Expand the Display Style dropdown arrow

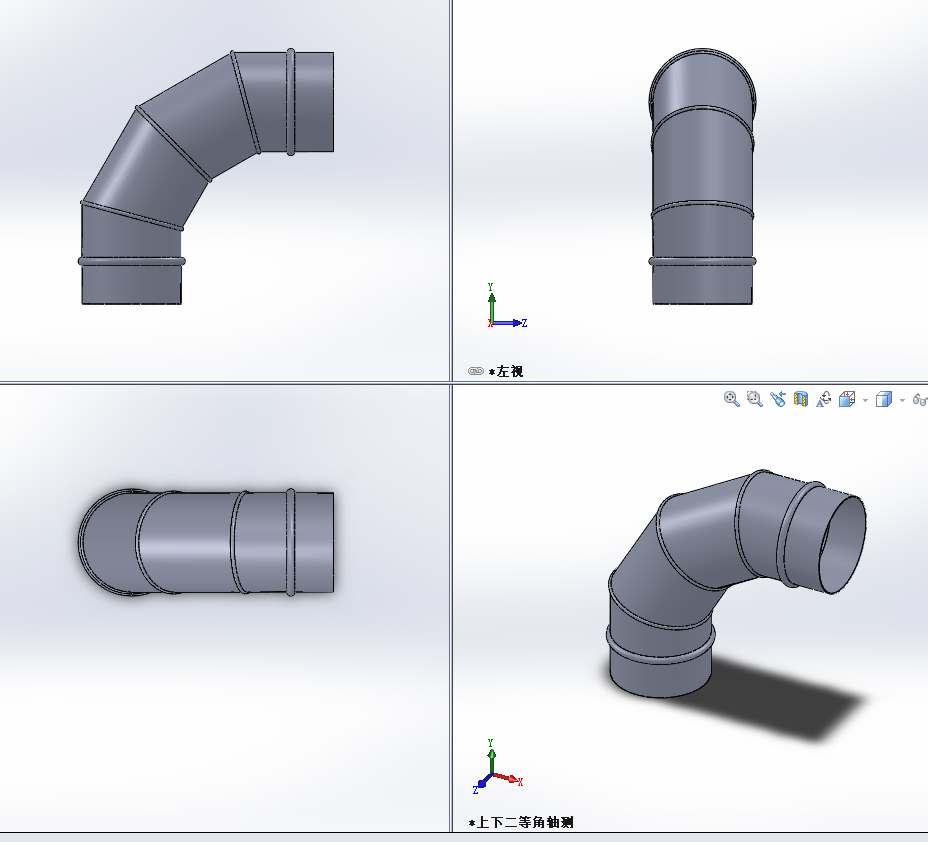click(902, 401)
